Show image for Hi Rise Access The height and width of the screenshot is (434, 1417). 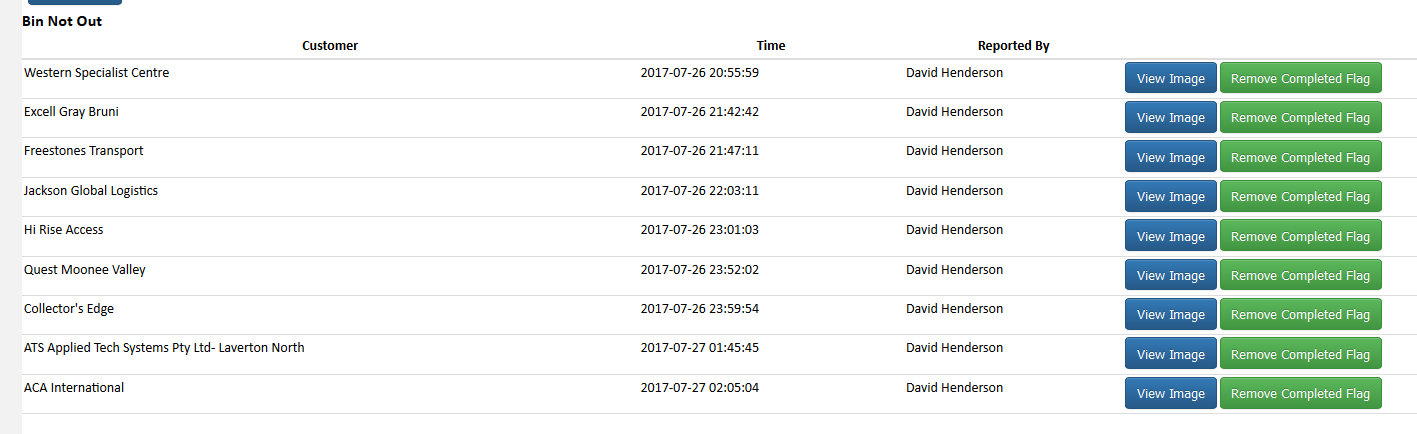tap(1171, 236)
